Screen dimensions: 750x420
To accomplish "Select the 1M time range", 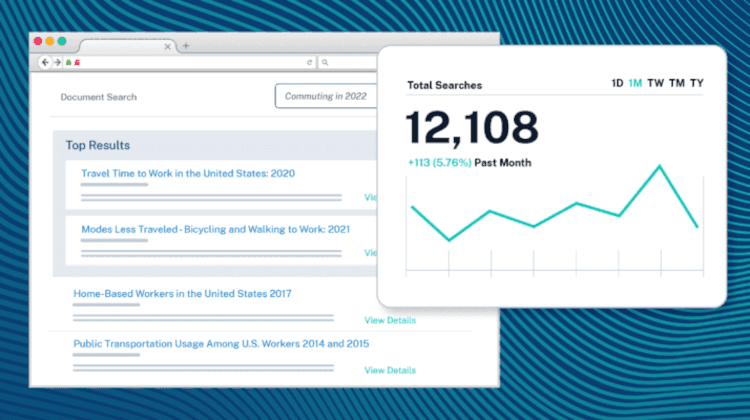I will tap(635, 83).
